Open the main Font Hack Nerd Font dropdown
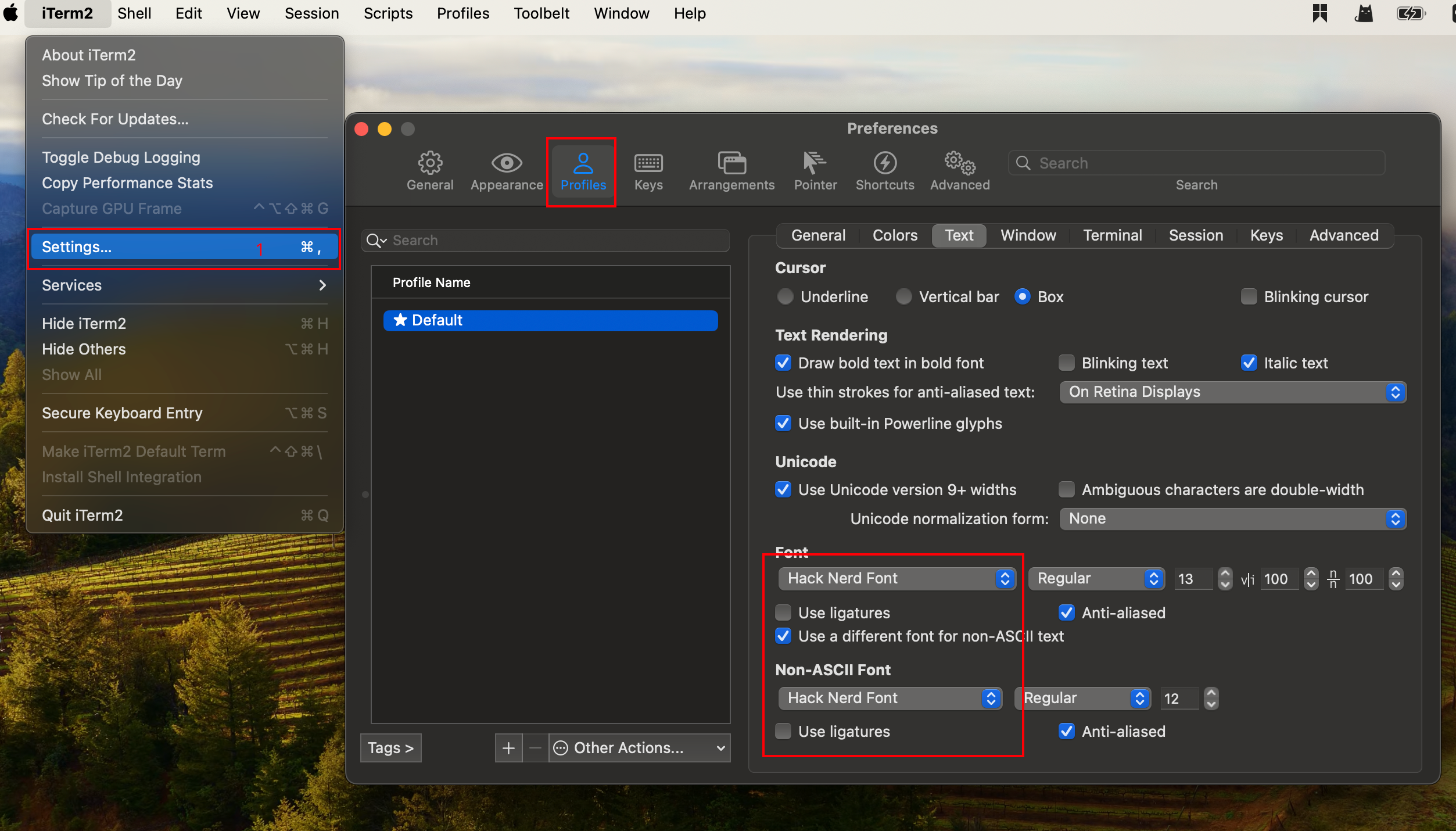The width and height of the screenshot is (1456, 831). pos(896,579)
